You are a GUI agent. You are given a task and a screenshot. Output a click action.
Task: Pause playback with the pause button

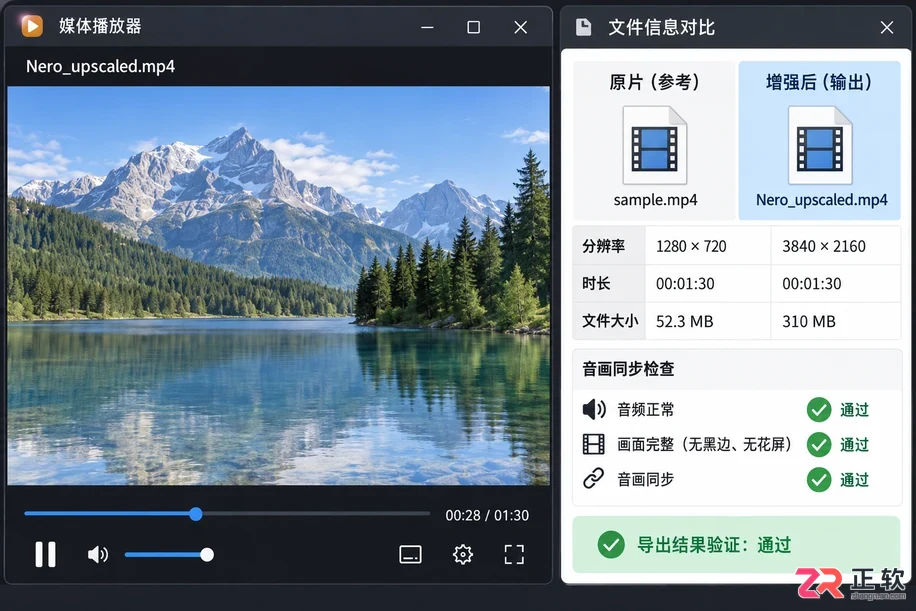(46, 554)
